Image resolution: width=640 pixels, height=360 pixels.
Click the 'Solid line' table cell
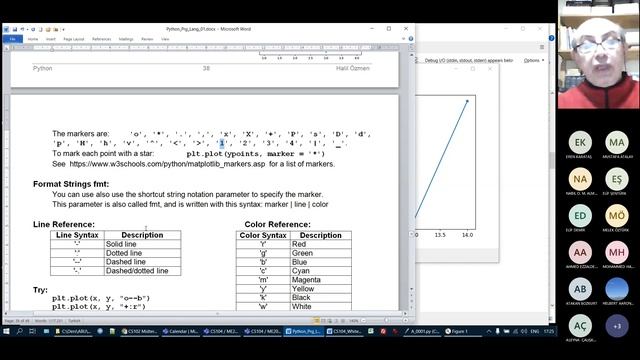142,244
